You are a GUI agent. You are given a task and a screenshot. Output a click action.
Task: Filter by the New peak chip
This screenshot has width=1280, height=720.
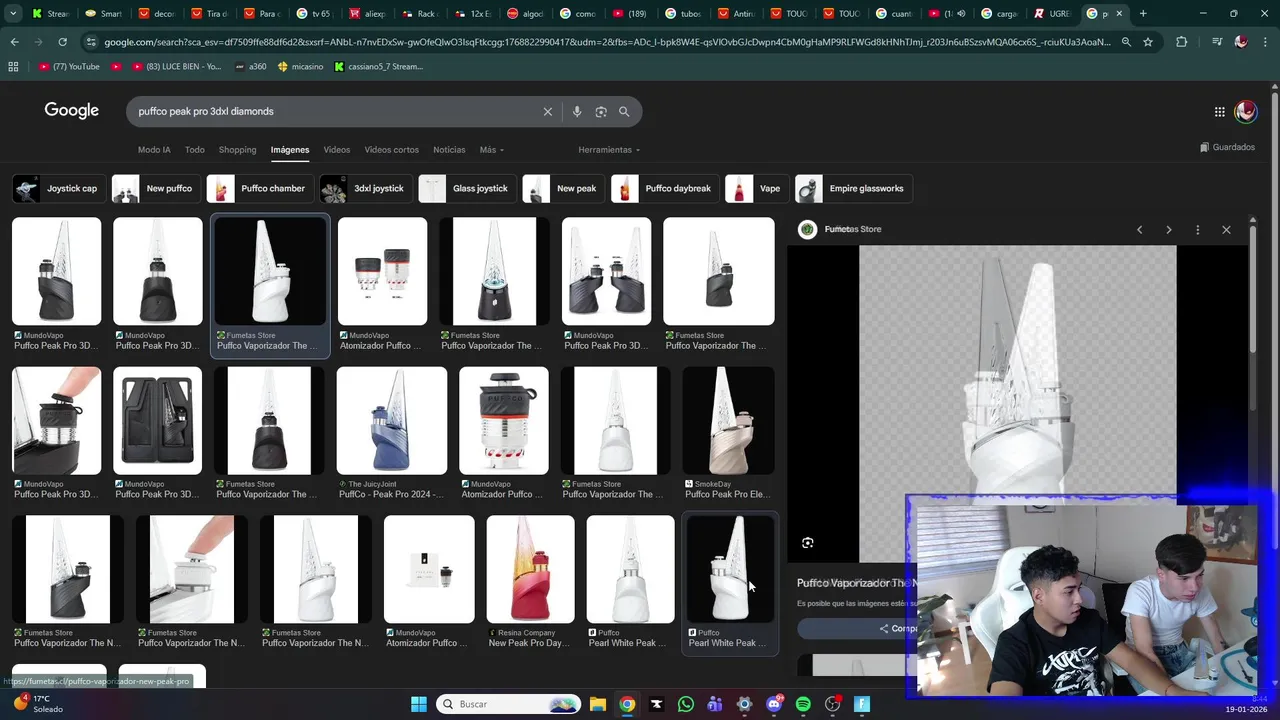pyautogui.click(x=563, y=189)
